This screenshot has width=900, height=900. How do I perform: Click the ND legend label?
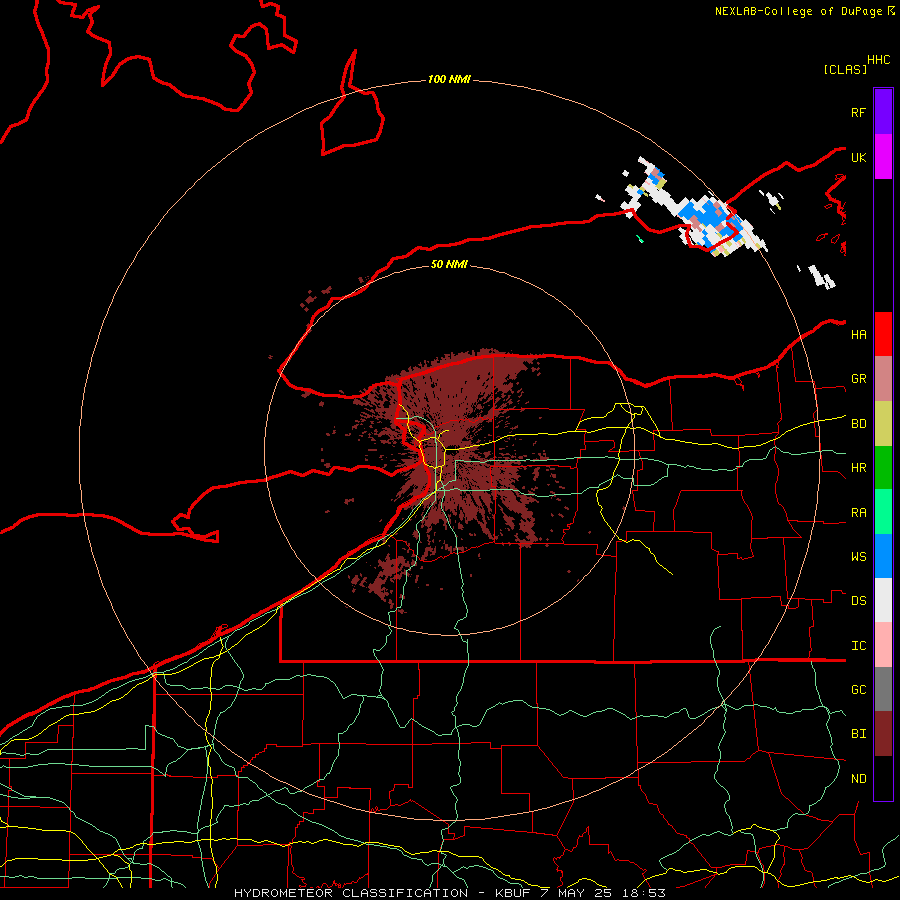pyautogui.click(x=859, y=779)
